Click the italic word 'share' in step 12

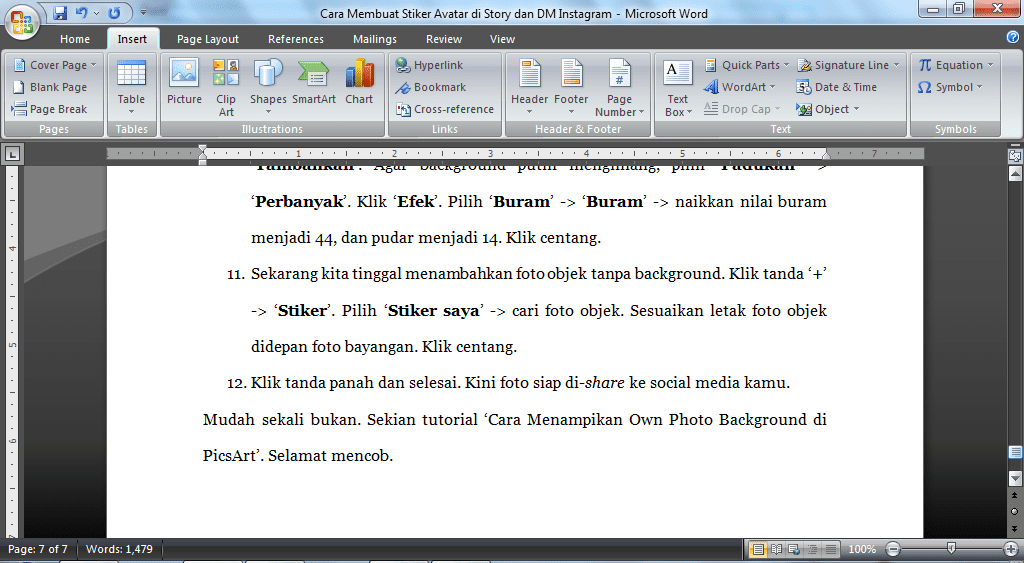coord(604,383)
